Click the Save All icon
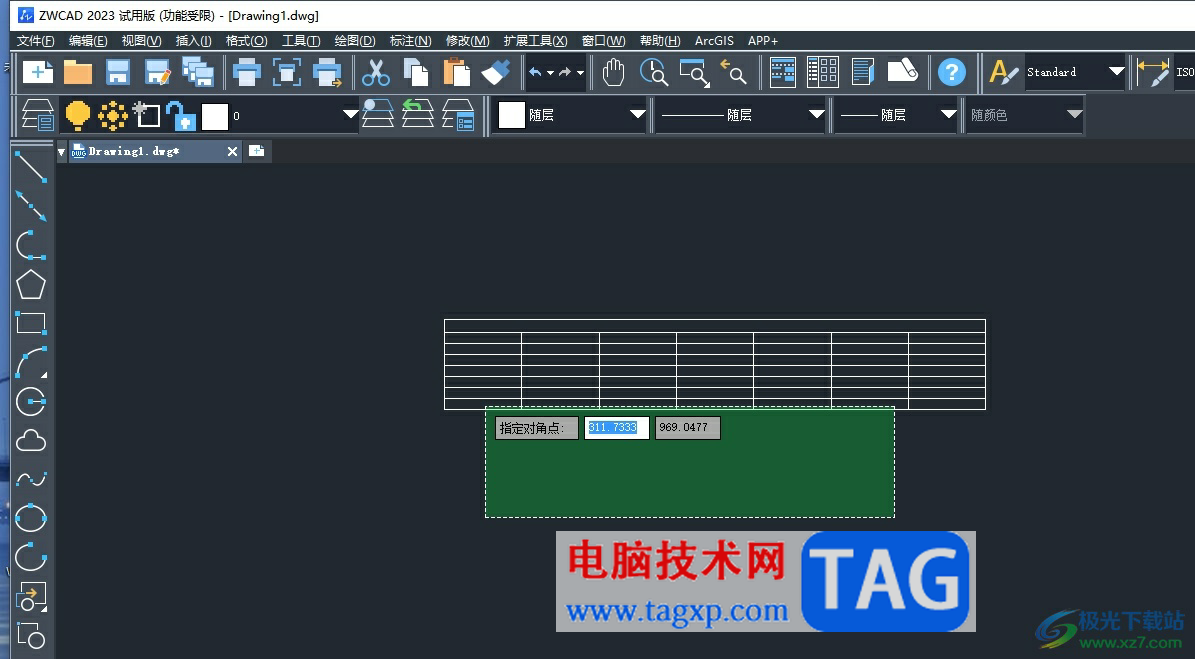The width and height of the screenshot is (1195, 659). click(198, 72)
